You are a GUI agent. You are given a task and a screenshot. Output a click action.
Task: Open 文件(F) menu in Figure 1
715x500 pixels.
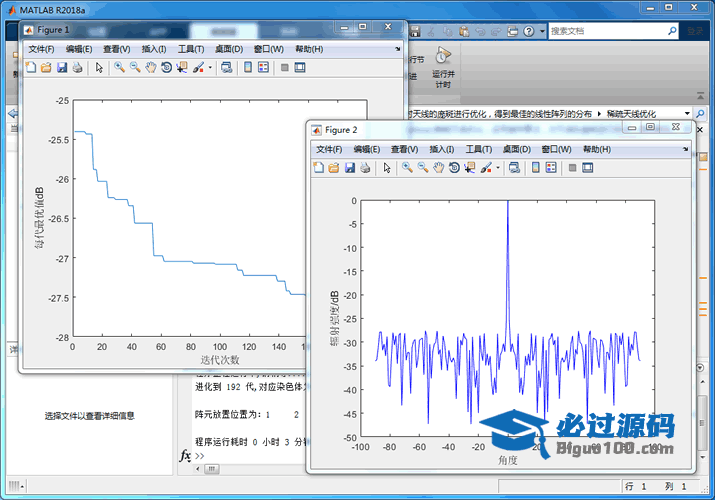[41, 49]
